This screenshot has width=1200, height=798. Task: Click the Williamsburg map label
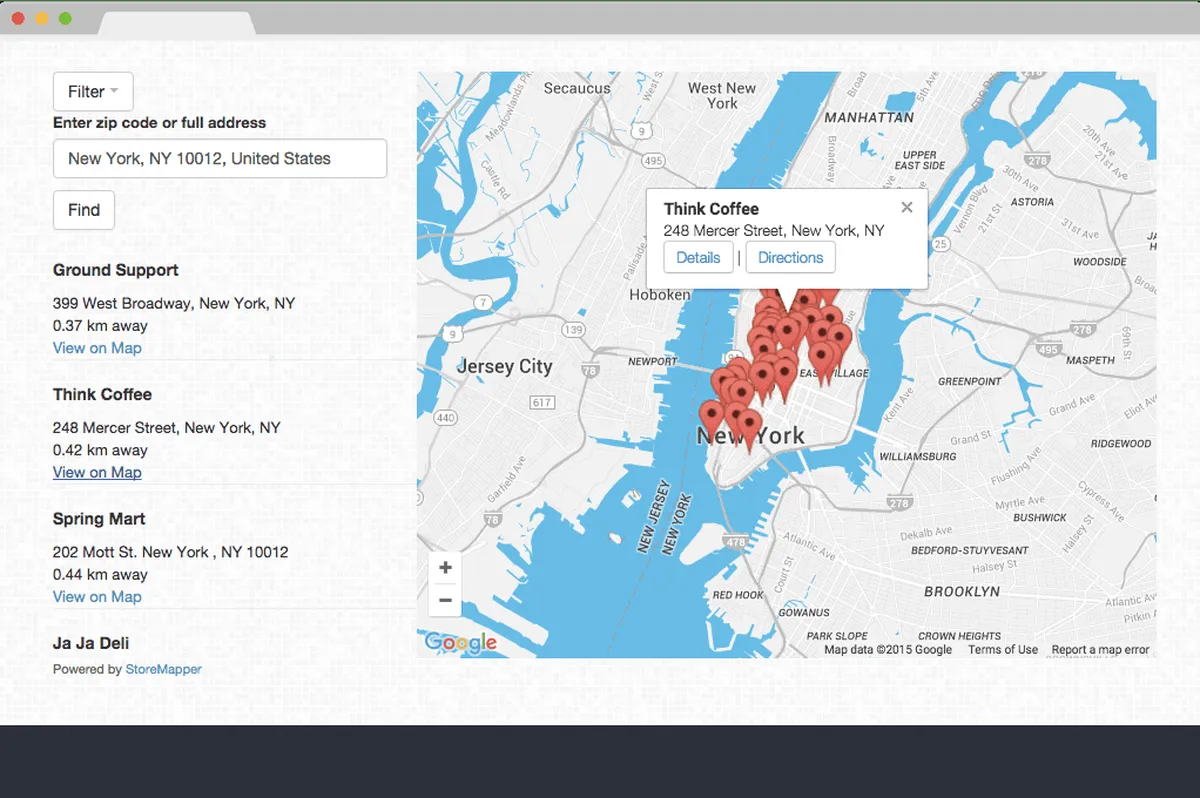[x=917, y=456]
